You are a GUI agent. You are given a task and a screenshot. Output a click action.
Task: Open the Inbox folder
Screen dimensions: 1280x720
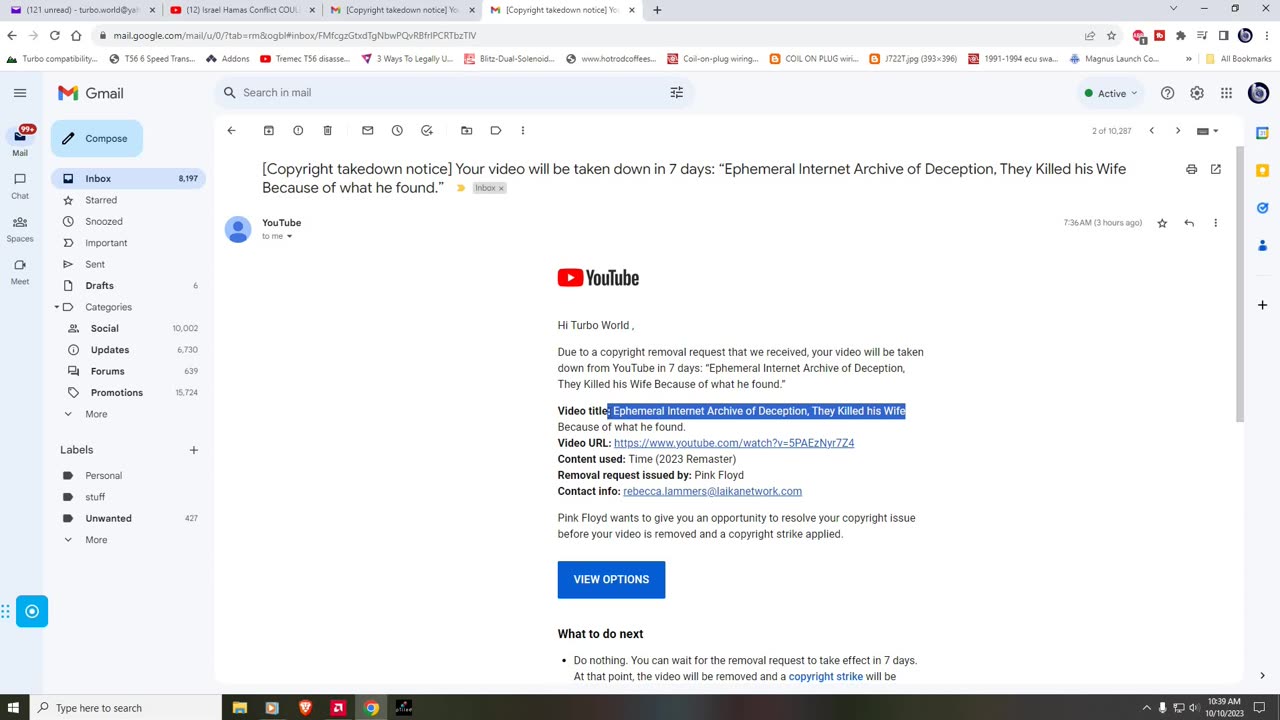pyautogui.click(x=128, y=179)
